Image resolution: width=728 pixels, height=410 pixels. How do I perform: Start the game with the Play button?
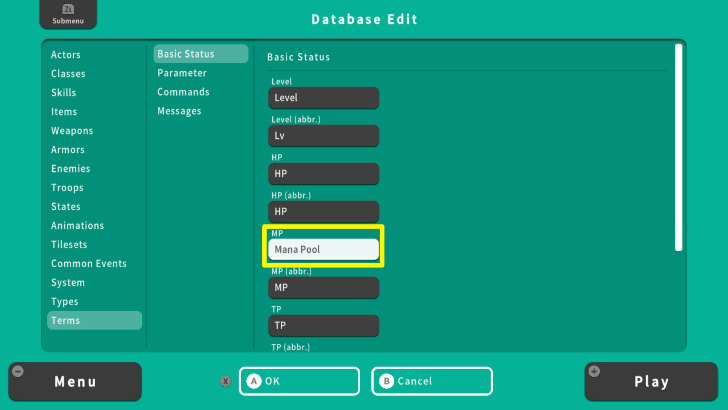coord(651,382)
